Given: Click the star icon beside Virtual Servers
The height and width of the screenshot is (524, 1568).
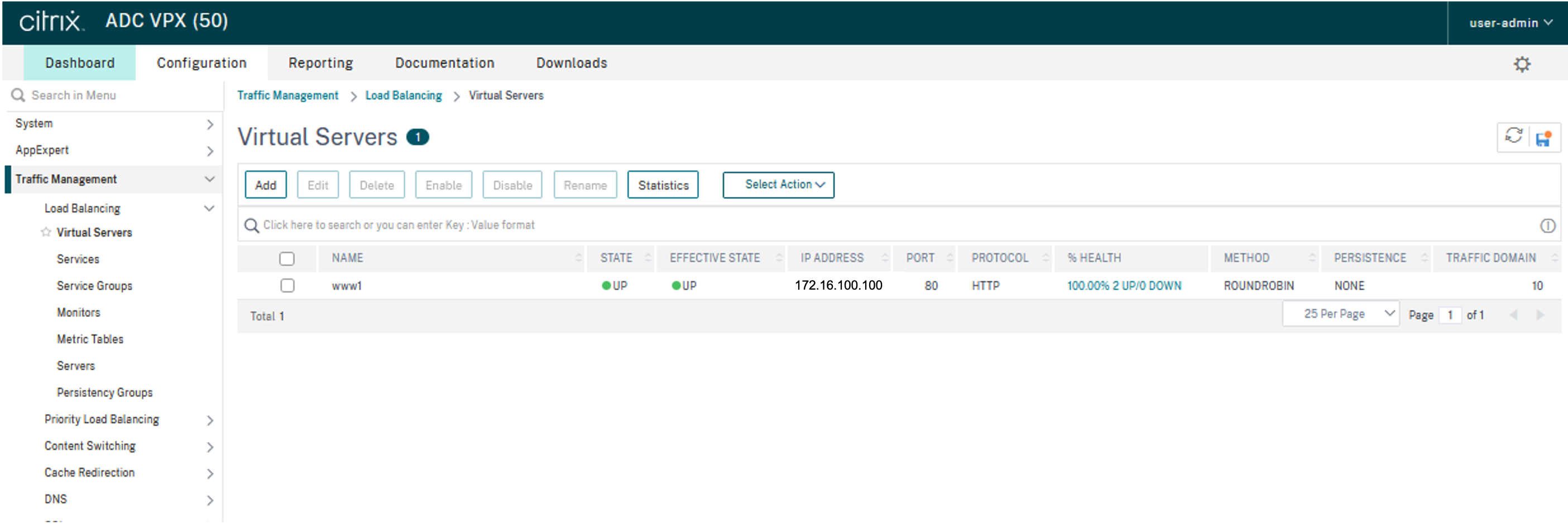Looking at the screenshot, I should tap(46, 232).
